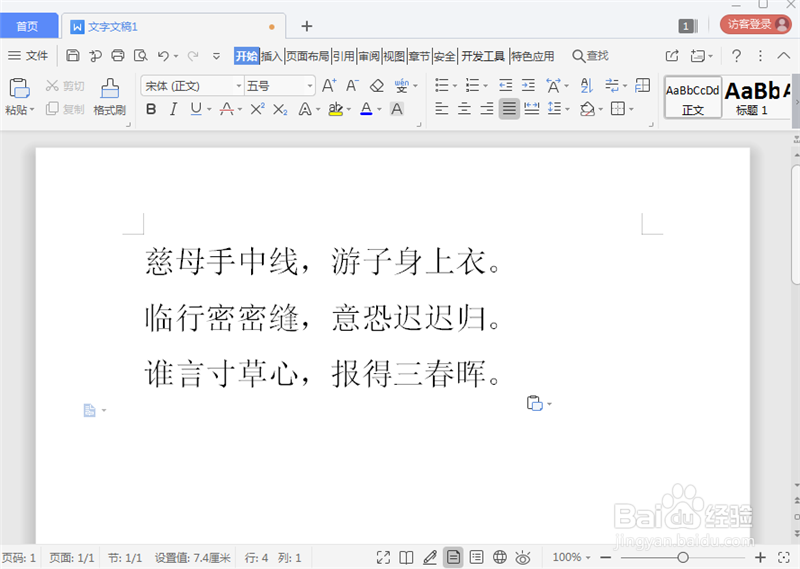
Task: Switch to Web layout view icon
Action: click(500, 557)
